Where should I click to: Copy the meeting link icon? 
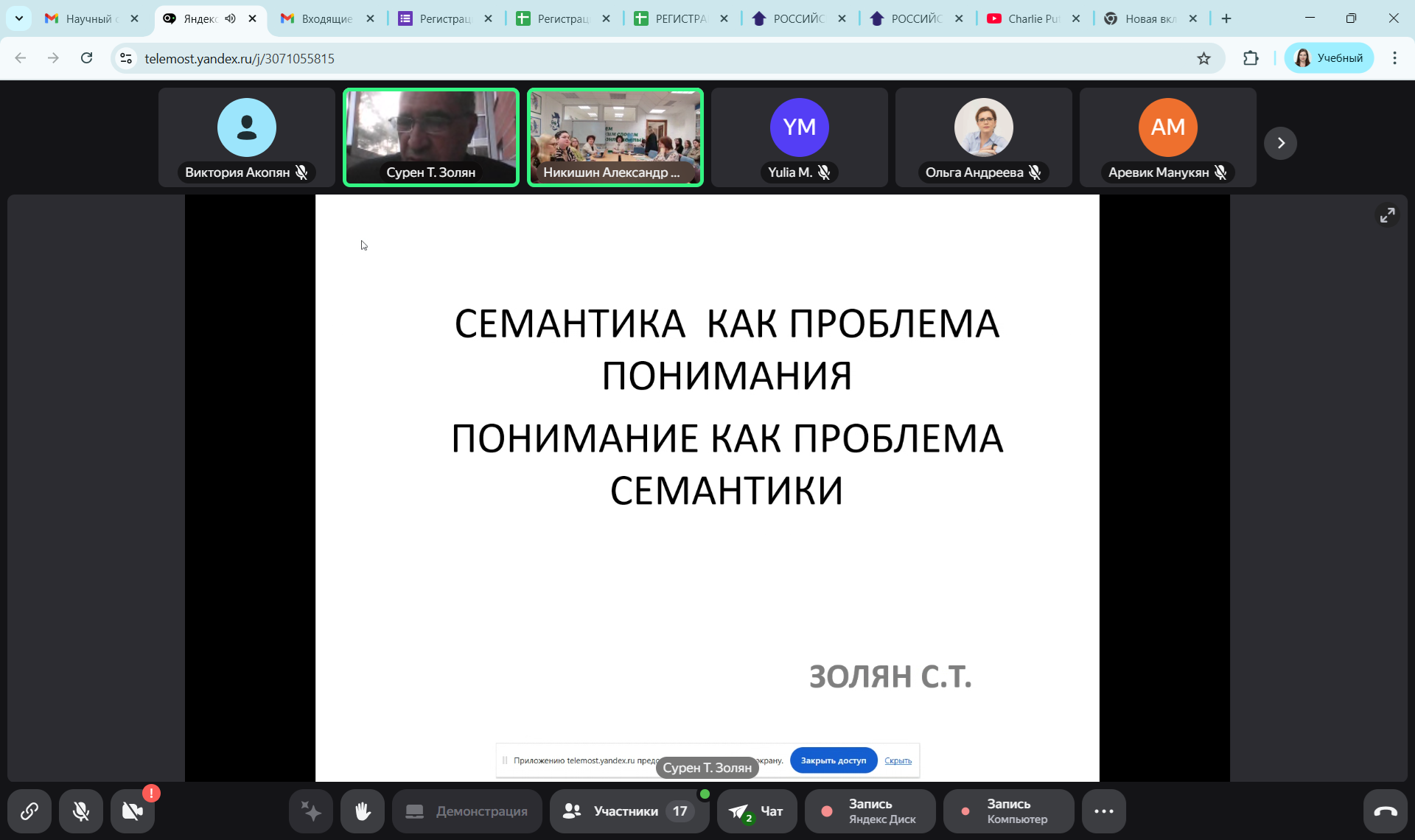click(x=29, y=811)
